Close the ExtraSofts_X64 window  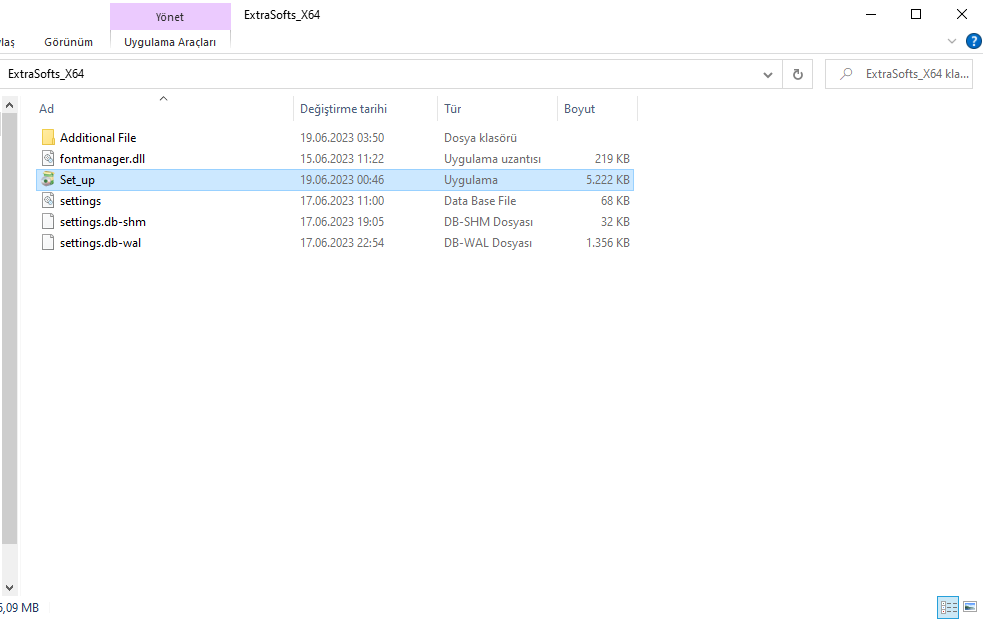tap(962, 14)
